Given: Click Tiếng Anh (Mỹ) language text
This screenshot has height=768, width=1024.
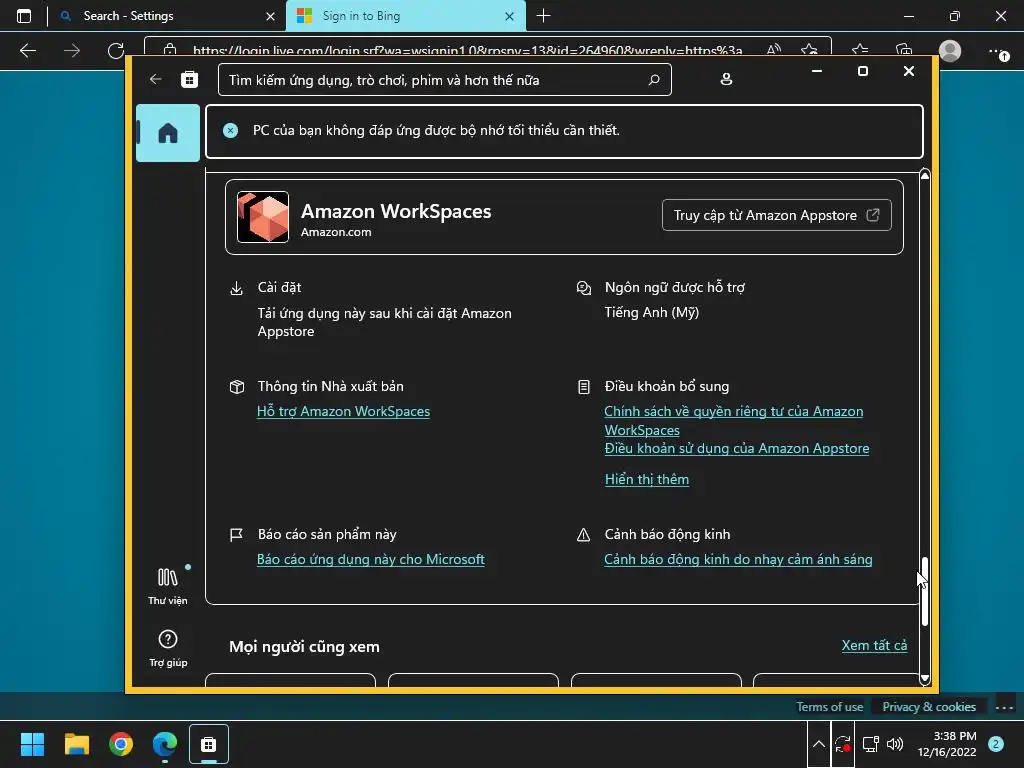Looking at the screenshot, I should tap(652, 313).
